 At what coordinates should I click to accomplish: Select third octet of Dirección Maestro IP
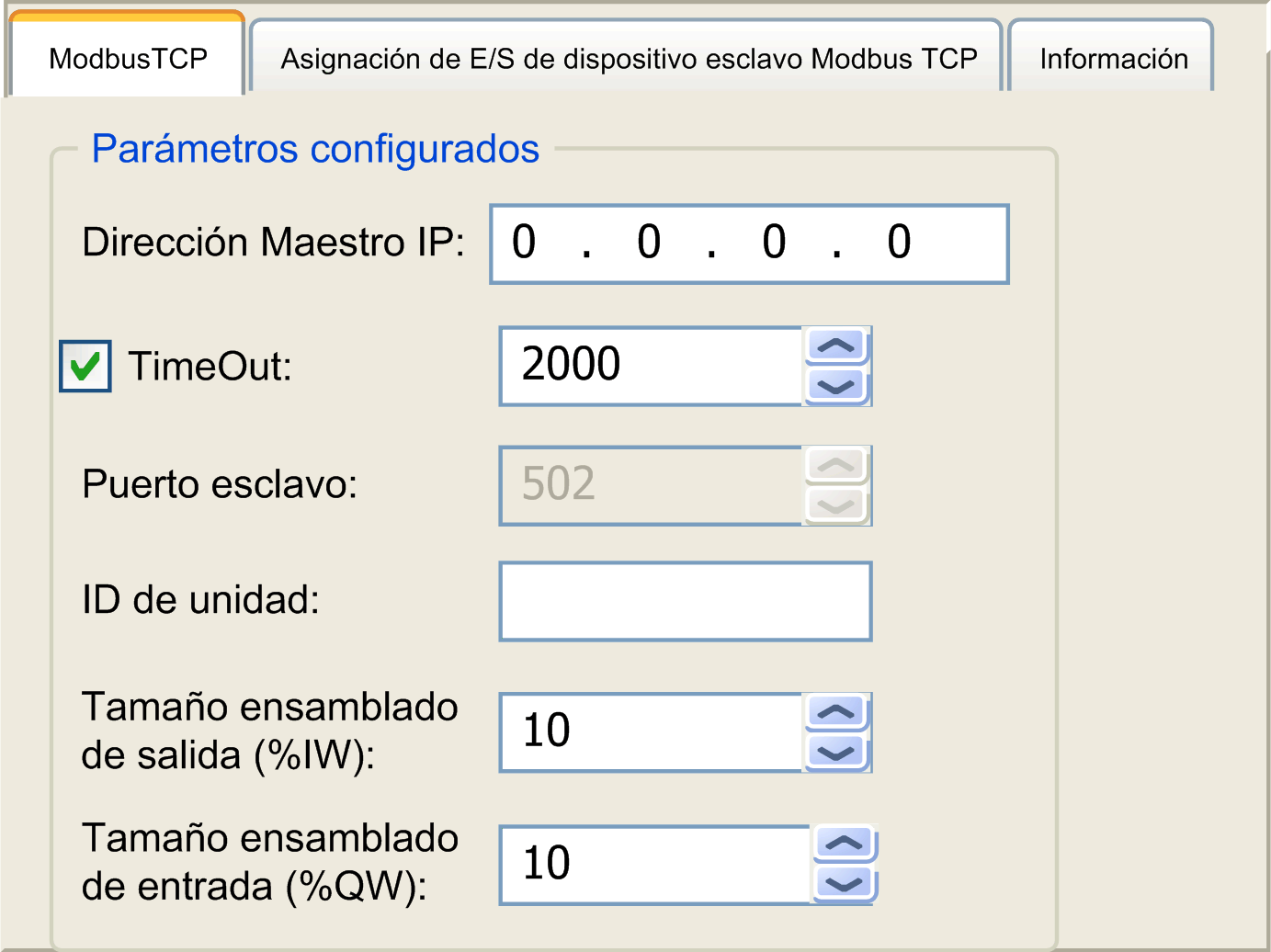tap(774, 244)
